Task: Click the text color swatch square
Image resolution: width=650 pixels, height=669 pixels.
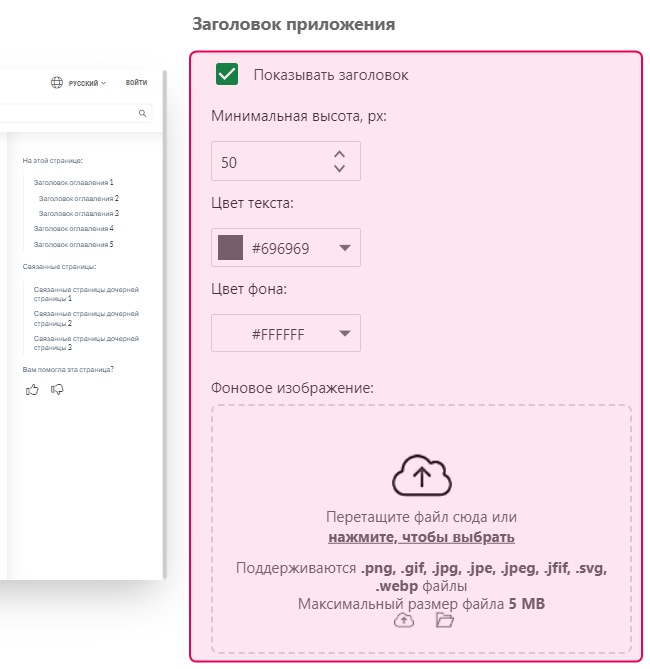Action: 231,248
